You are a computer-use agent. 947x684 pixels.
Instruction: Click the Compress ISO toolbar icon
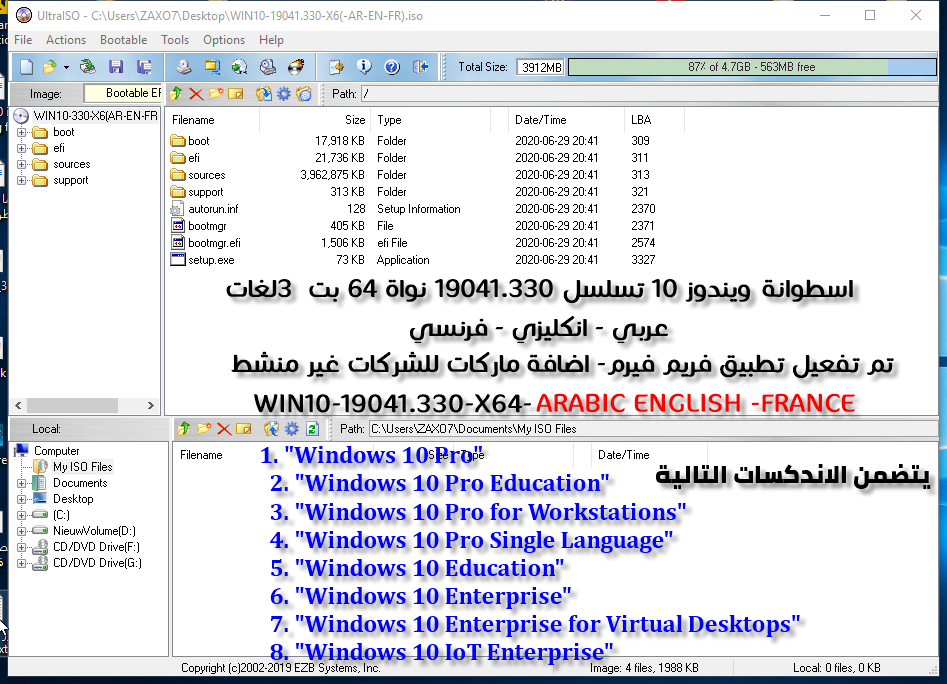tap(212, 66)
